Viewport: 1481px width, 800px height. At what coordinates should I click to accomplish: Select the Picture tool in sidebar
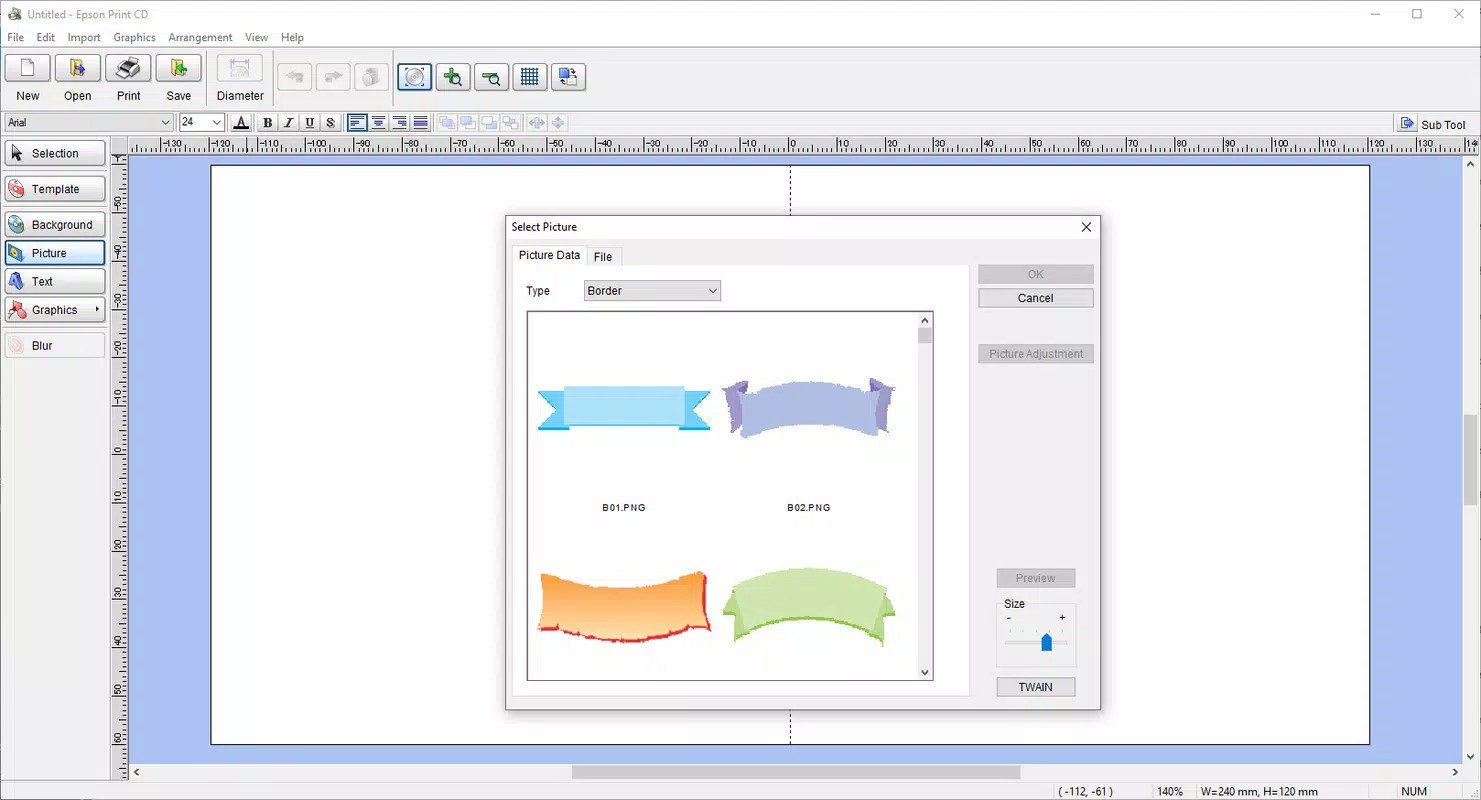pyautogui.click(x=55, y=253)
